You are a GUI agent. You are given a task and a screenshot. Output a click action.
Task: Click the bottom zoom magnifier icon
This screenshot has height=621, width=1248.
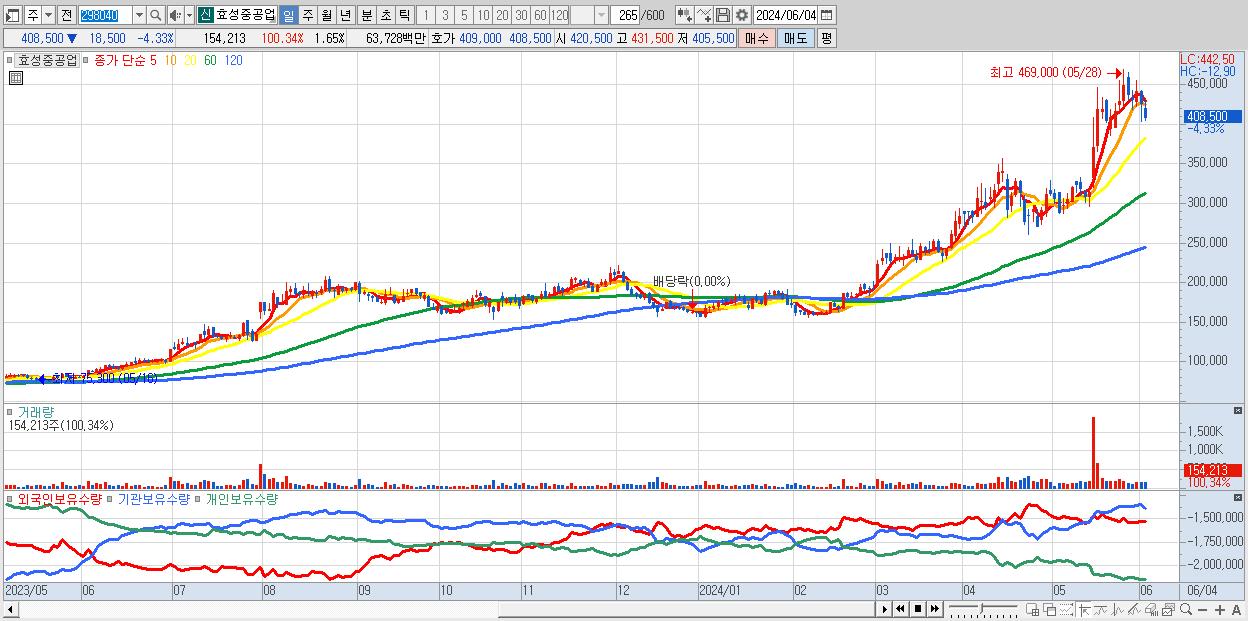(1185, 609)
